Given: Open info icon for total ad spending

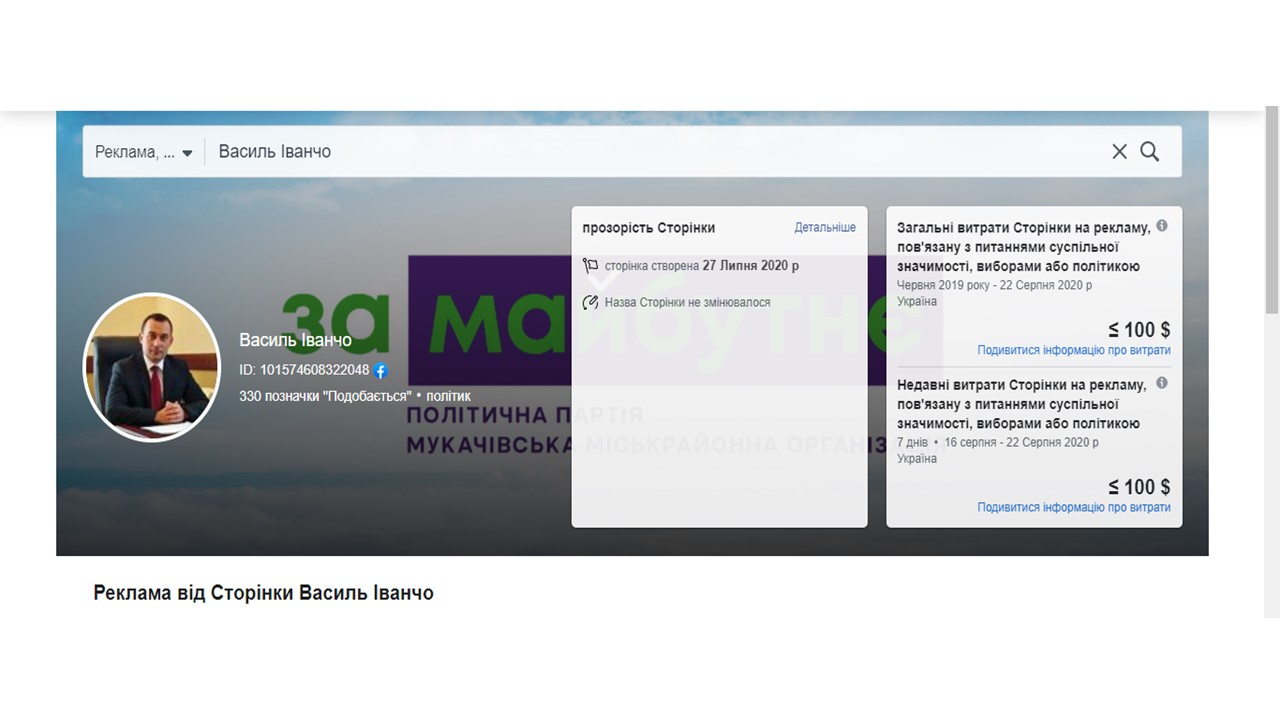Looking at the screenshot, I should click(1162, 226).
